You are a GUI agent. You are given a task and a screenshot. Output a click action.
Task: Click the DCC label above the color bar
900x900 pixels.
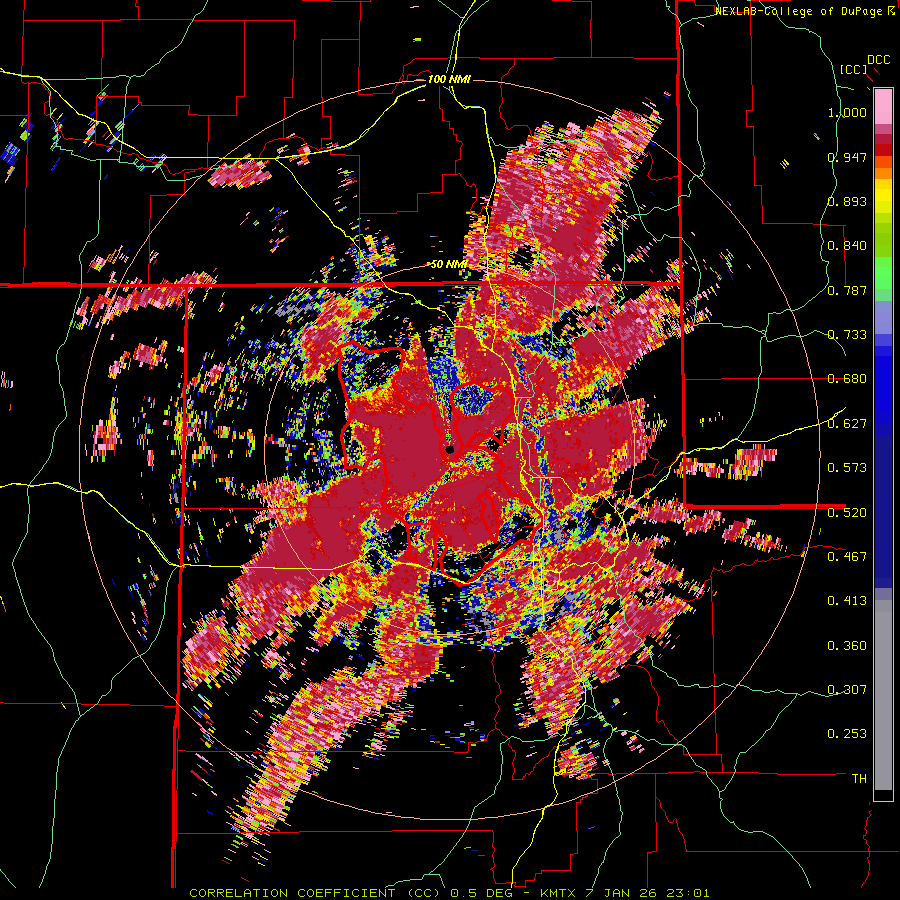click(x=878, y=60)
